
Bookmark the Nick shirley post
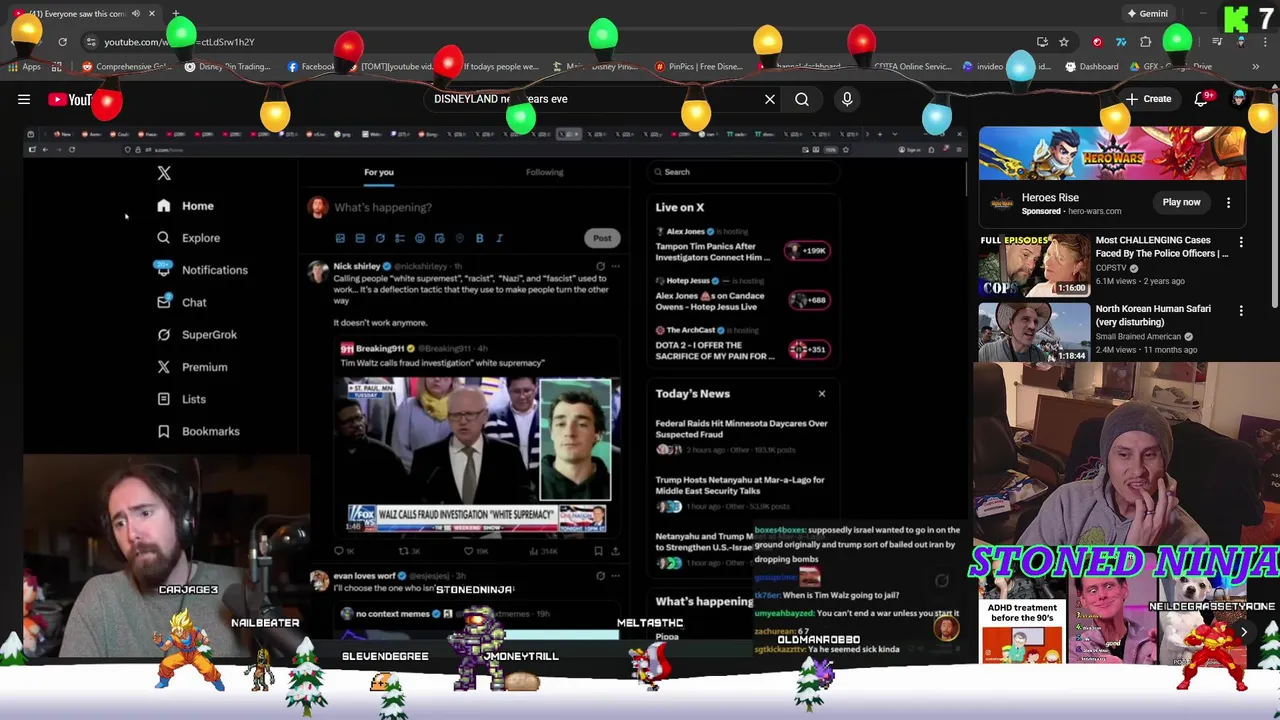click(x=598, y=551)
